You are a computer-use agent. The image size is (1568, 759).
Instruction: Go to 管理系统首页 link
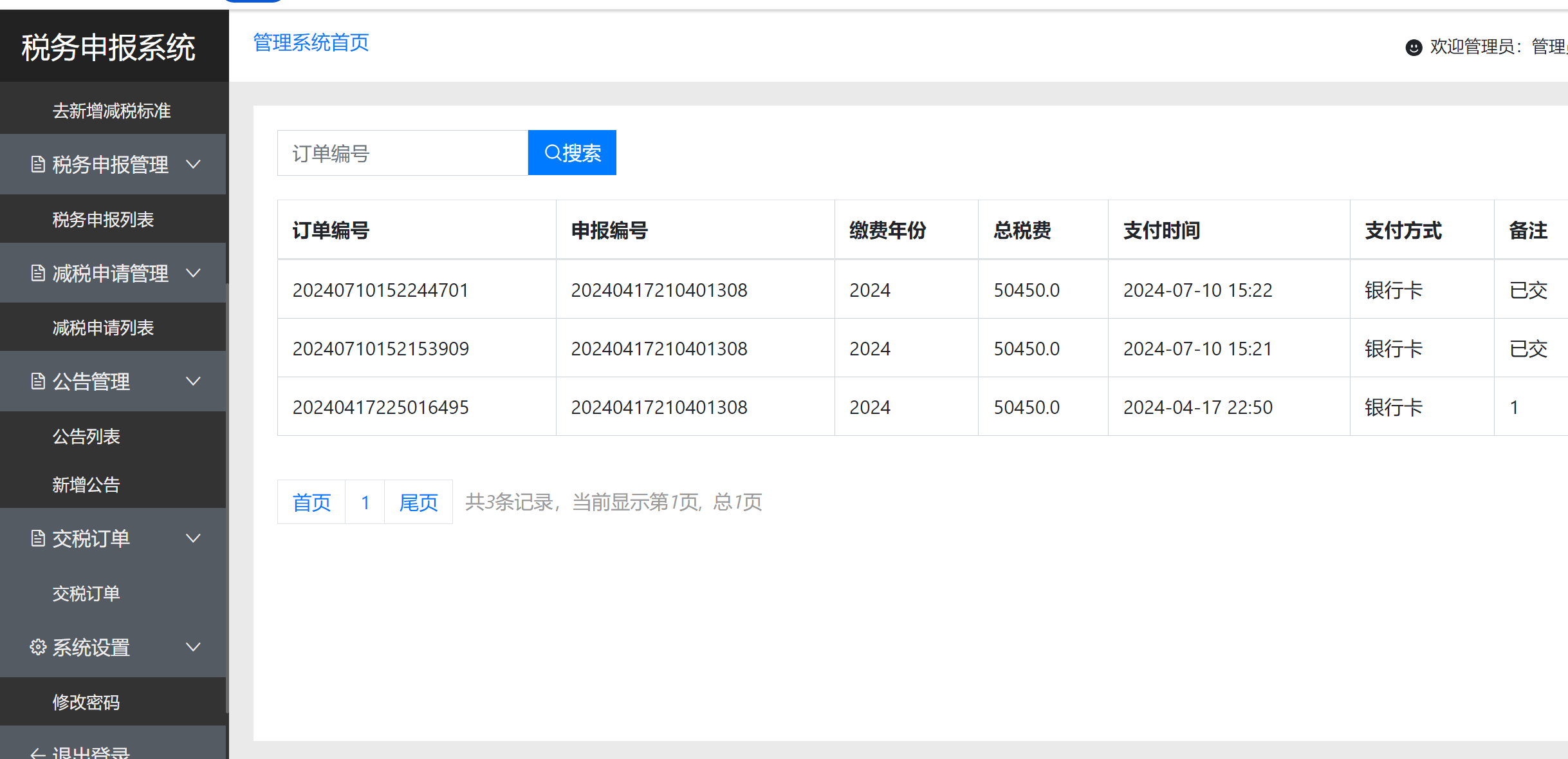click(311, 43)
